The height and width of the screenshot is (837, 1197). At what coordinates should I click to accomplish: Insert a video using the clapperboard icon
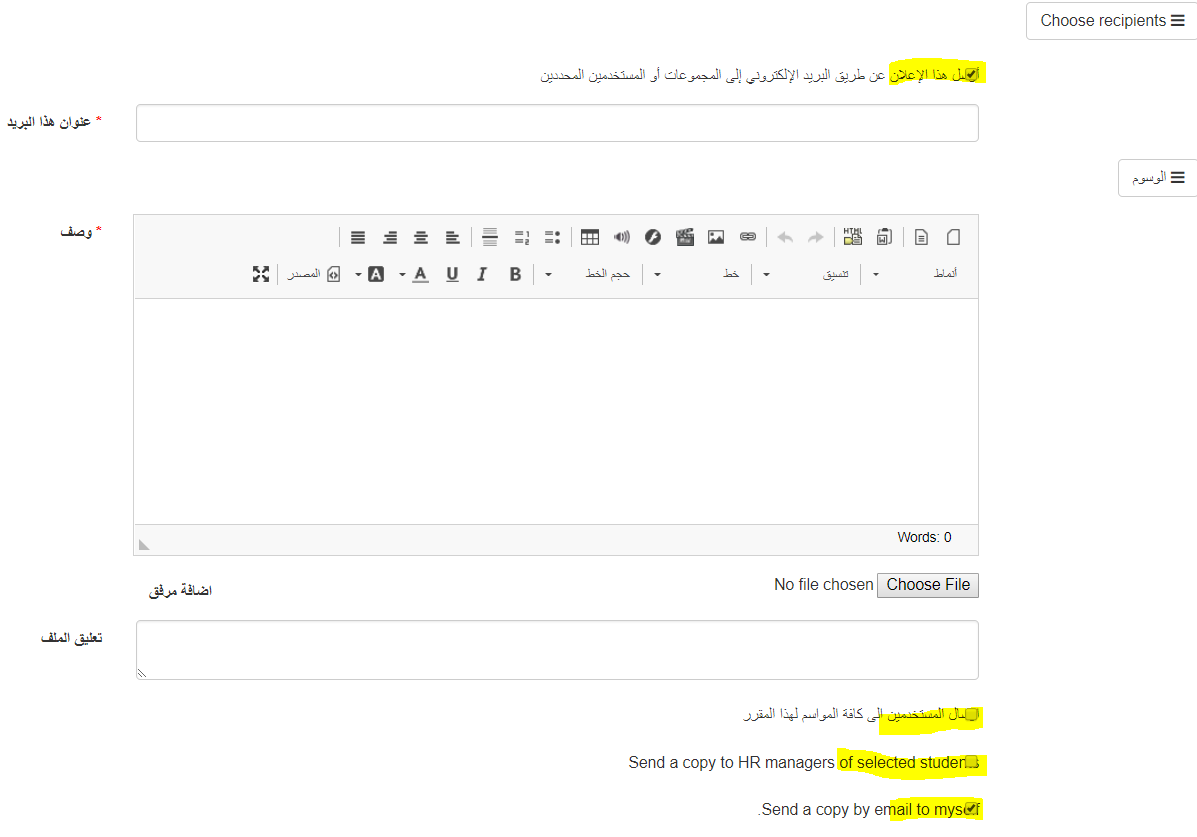pyautogui.click(x=685, y=238)
